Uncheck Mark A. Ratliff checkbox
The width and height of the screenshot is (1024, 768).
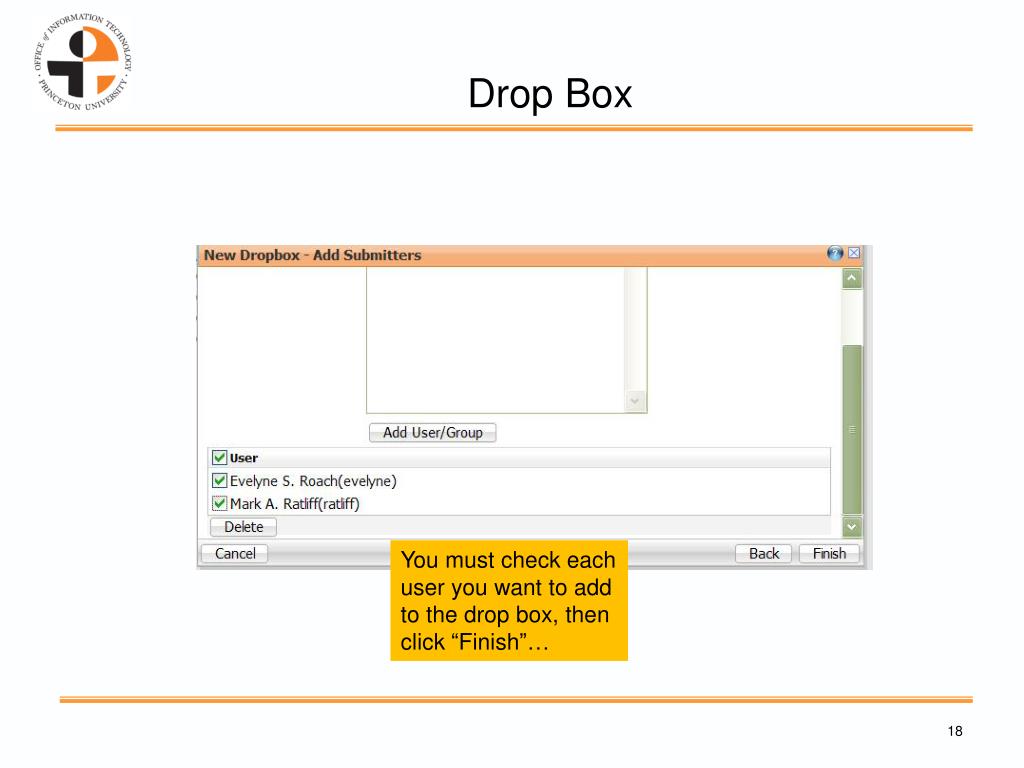(x=219, y=504)
